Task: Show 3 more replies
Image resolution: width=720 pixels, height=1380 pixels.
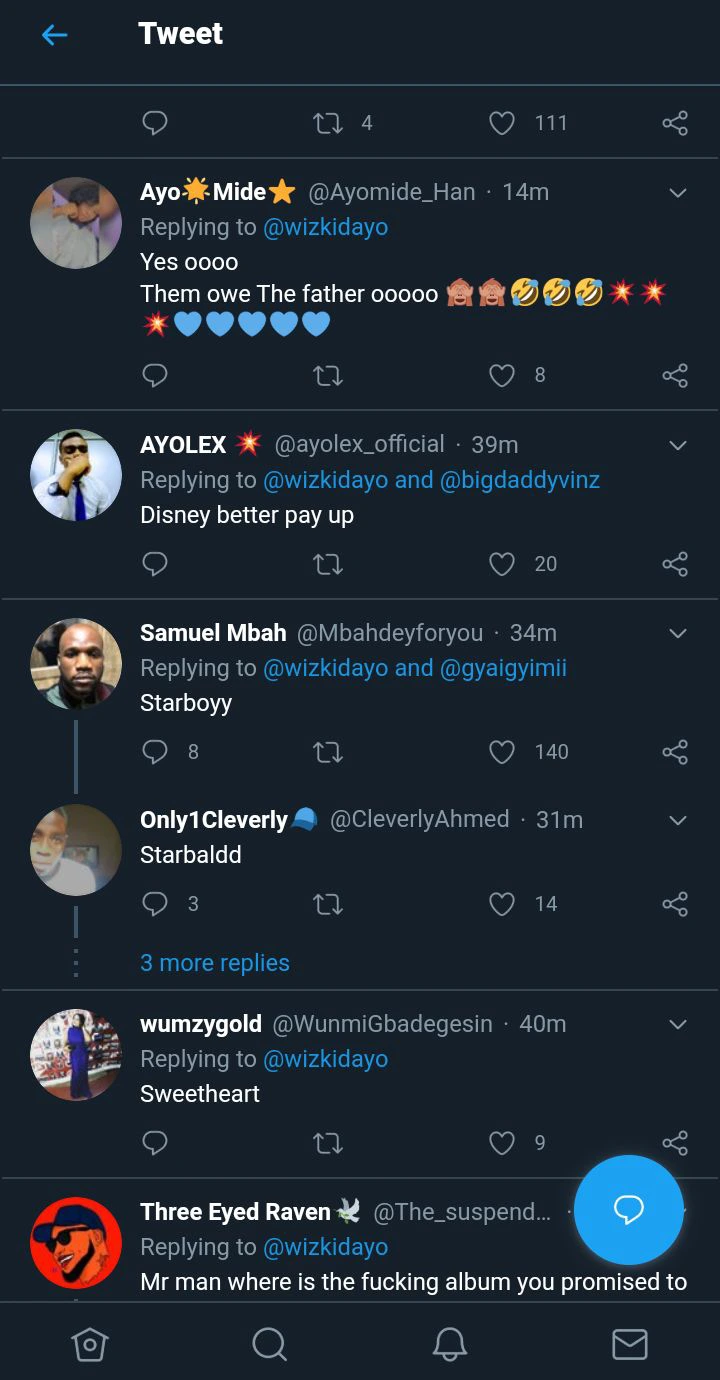Action: click(x=215, y=963)
